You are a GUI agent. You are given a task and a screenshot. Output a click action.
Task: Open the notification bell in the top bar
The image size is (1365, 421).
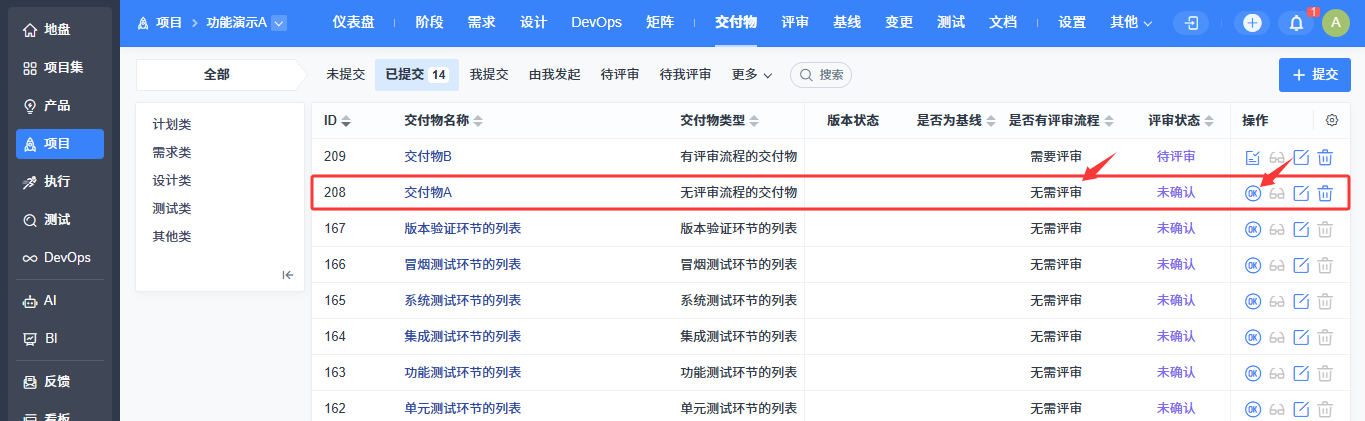1296,23
